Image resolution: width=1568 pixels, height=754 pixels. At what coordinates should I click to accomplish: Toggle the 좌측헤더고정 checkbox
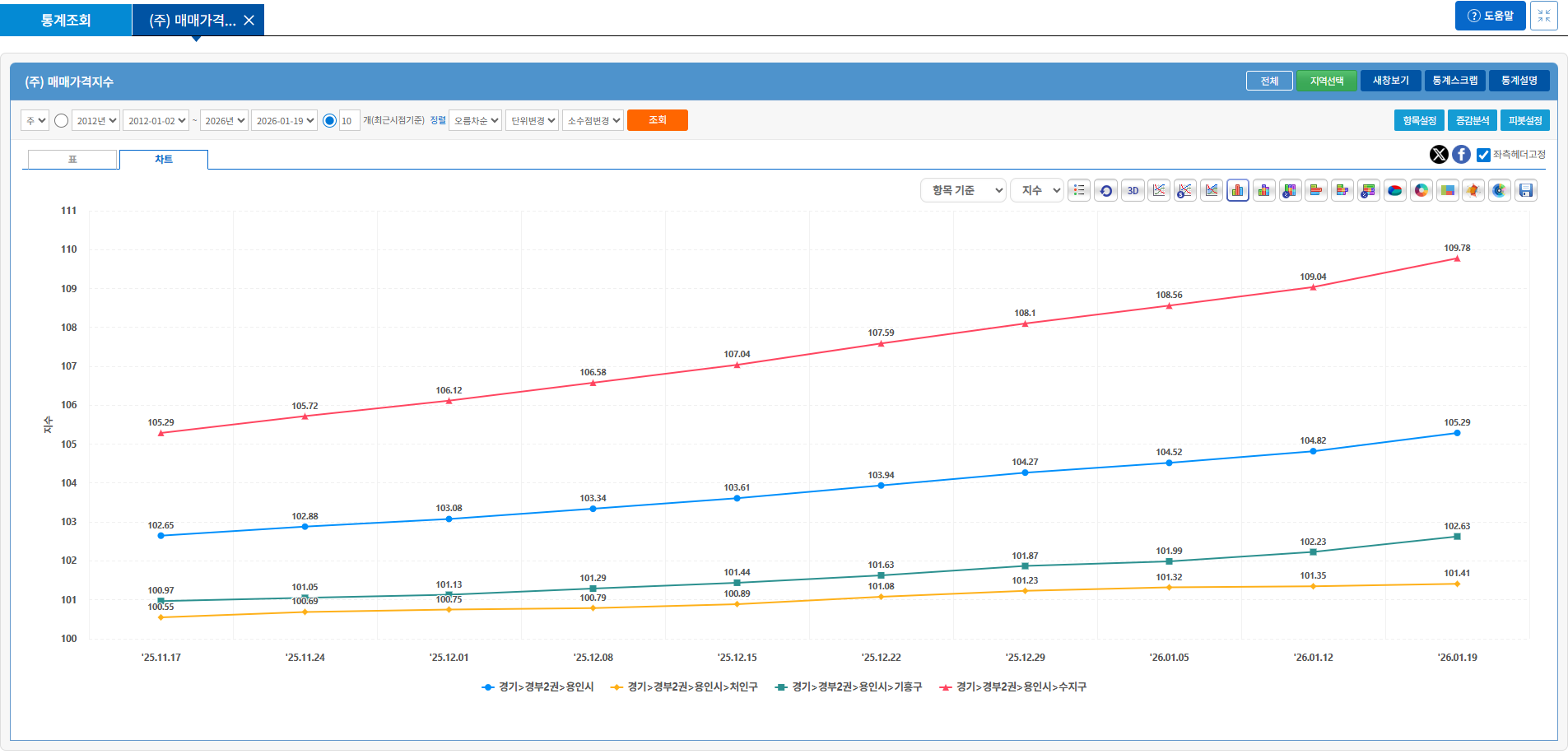[x=1483, y=155]
